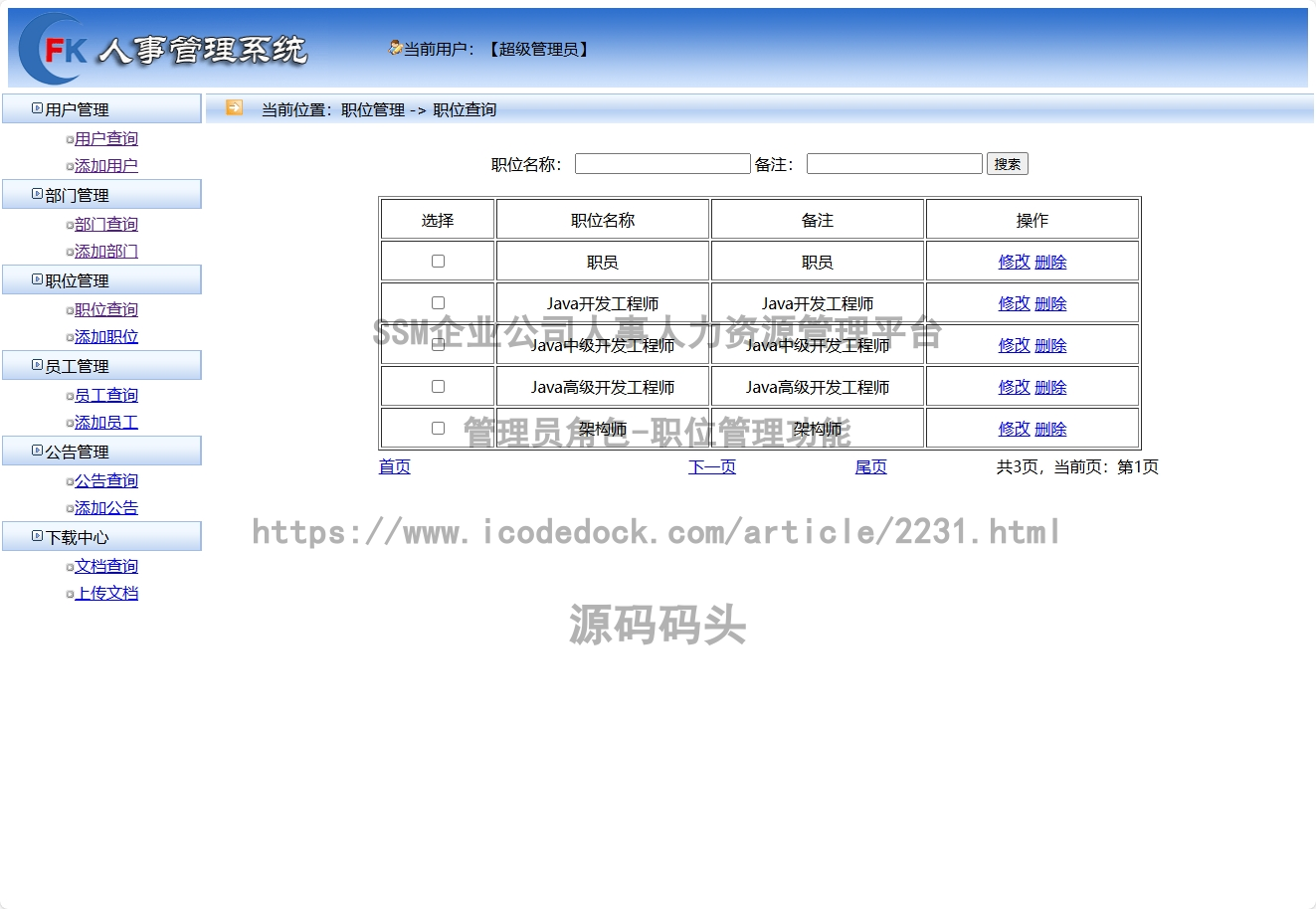1316x909 pixels.
Task: Go to 首页 pagination link
Action: (x=395, y=466)
